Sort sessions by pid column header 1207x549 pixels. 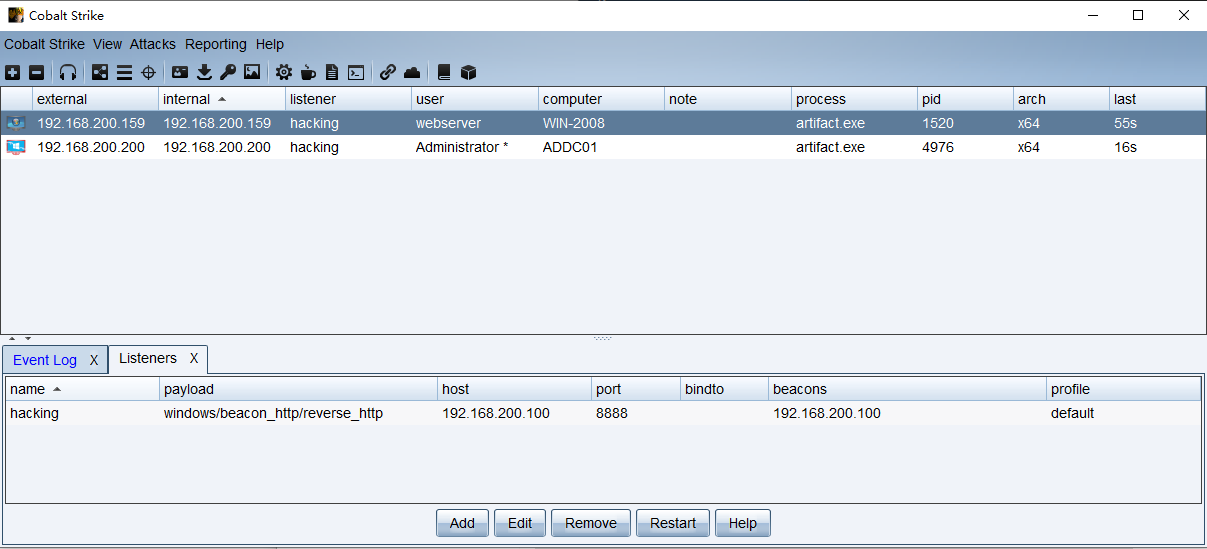point(965,99)
